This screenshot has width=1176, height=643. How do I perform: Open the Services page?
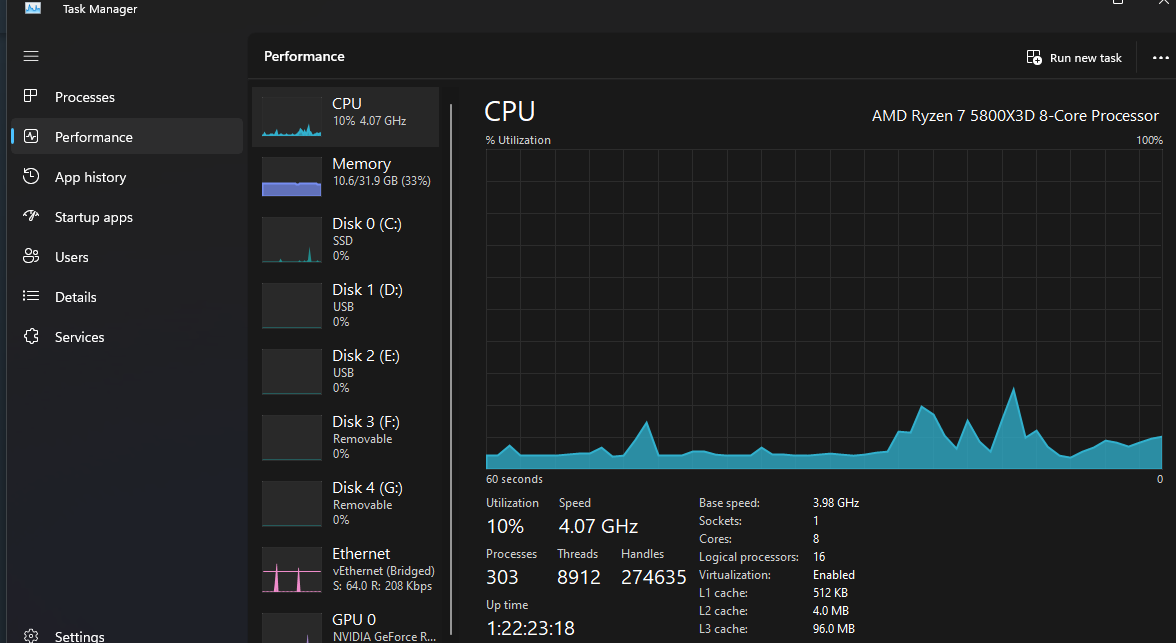click(127, 337)
